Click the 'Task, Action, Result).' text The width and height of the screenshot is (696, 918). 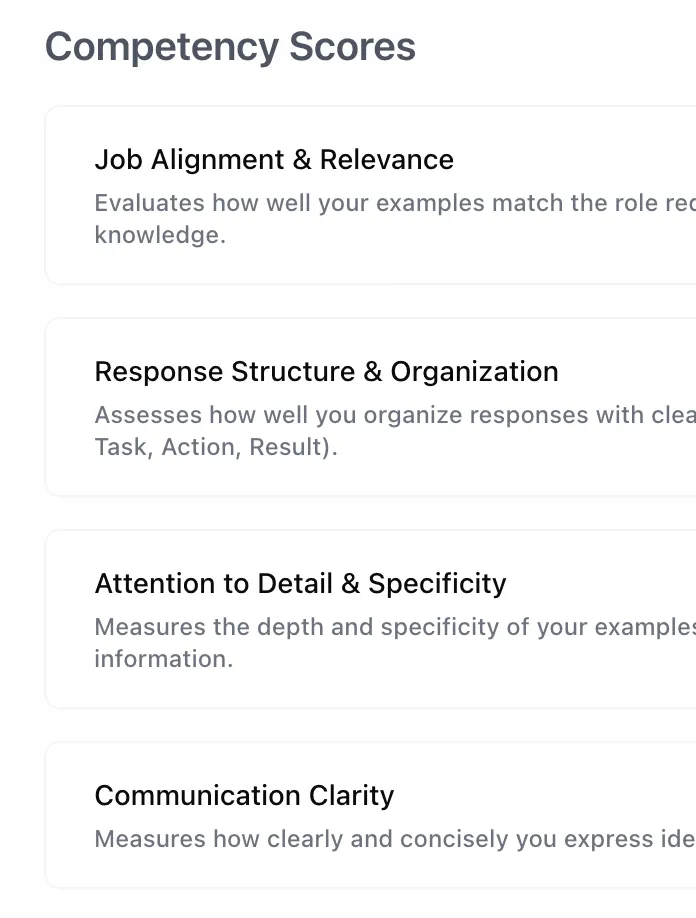pyautogui.click(x=216, y=448)
